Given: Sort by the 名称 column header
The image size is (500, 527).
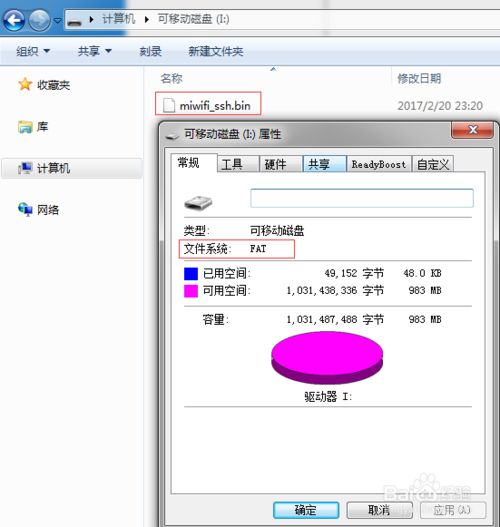Looking at the screenshot, I should point(171,79).
